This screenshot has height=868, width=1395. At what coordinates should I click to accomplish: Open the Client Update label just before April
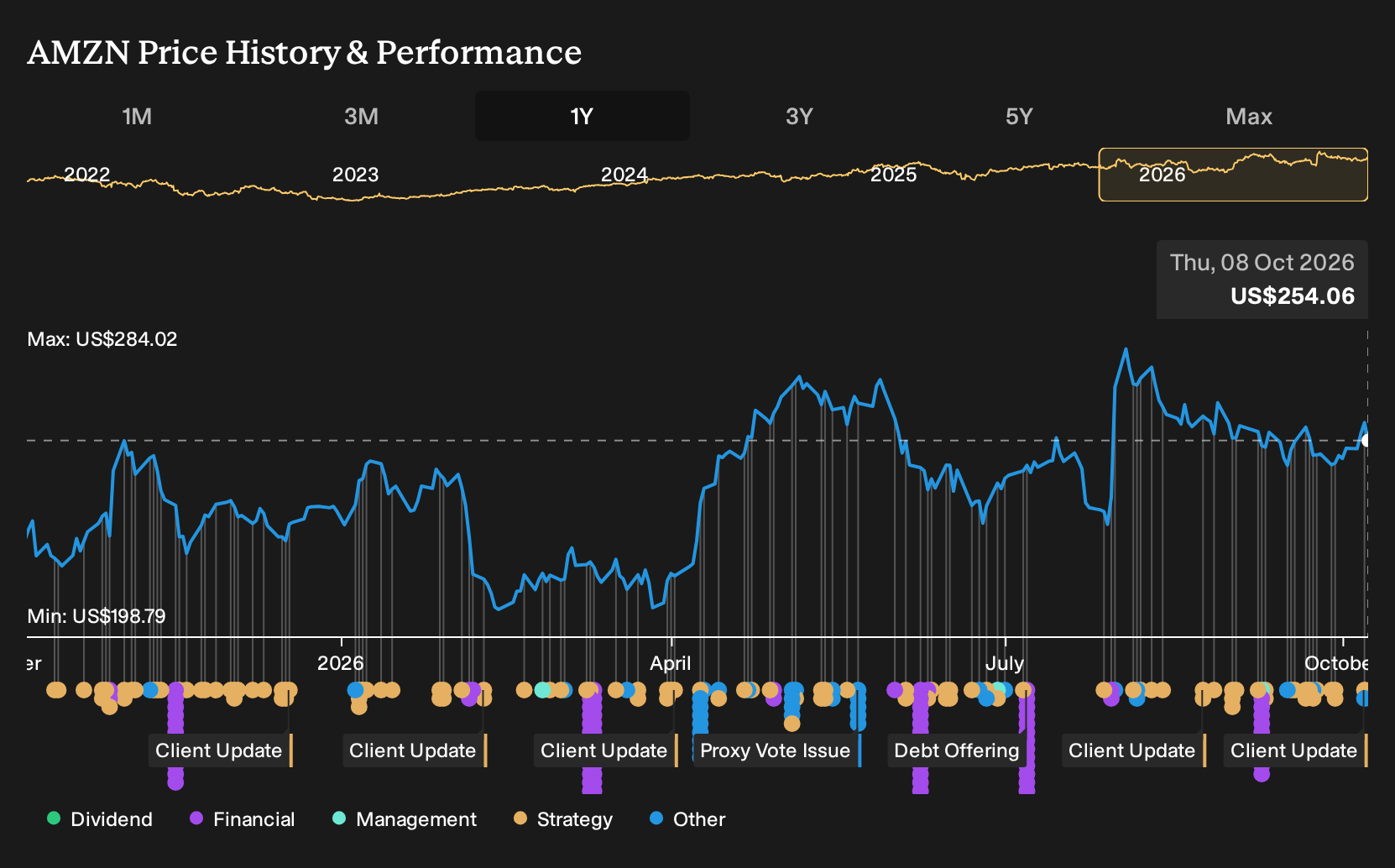click(604, 750)
